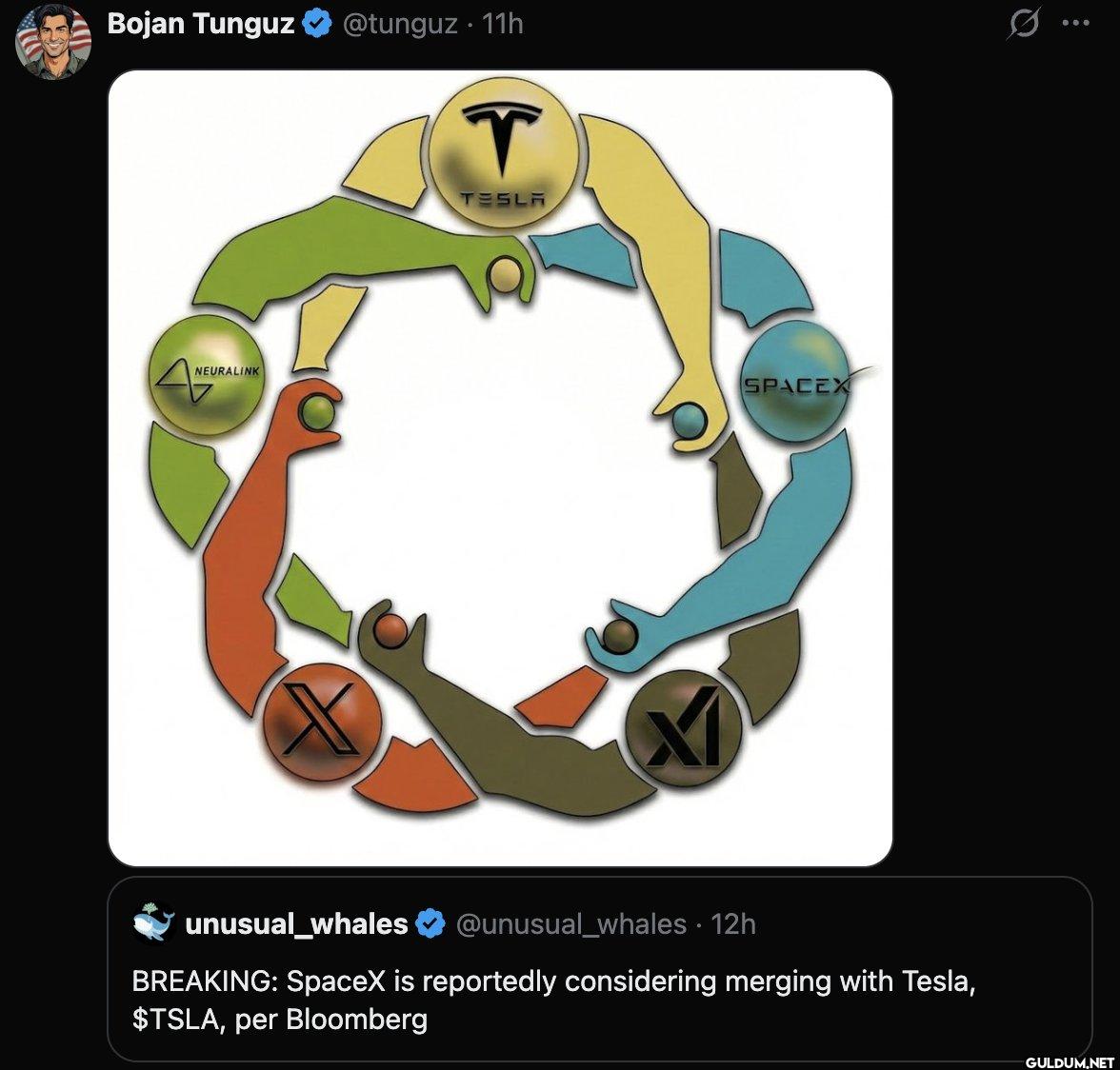The image size is (1120, 1070).
Task: Open the @tunguz handle link
Action: (400, 24)
